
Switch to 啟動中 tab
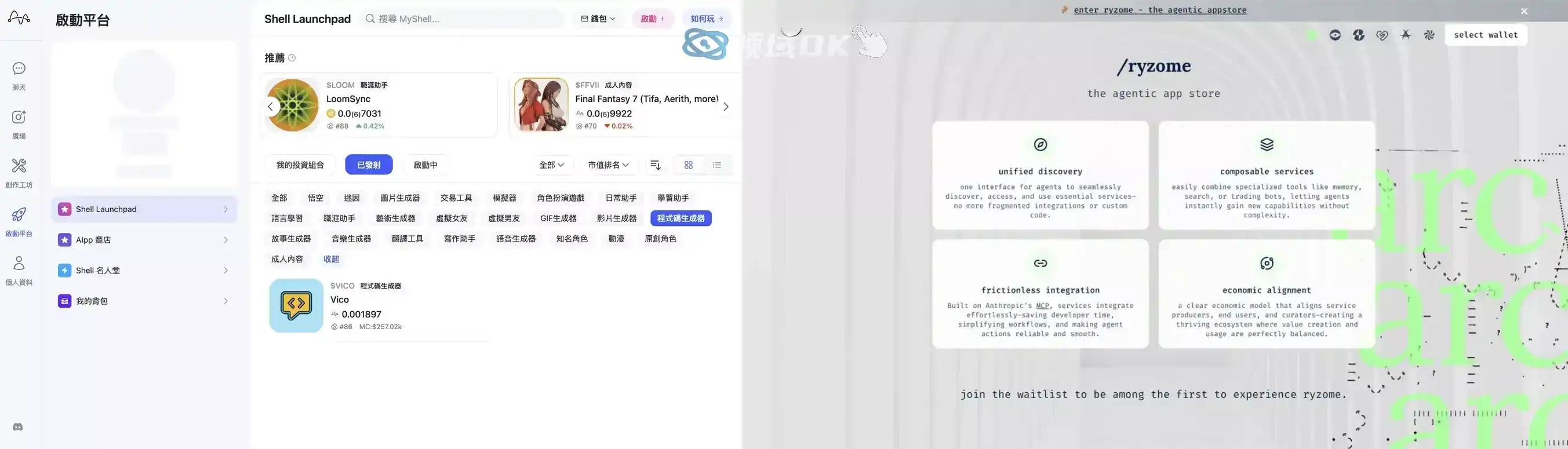425,165
